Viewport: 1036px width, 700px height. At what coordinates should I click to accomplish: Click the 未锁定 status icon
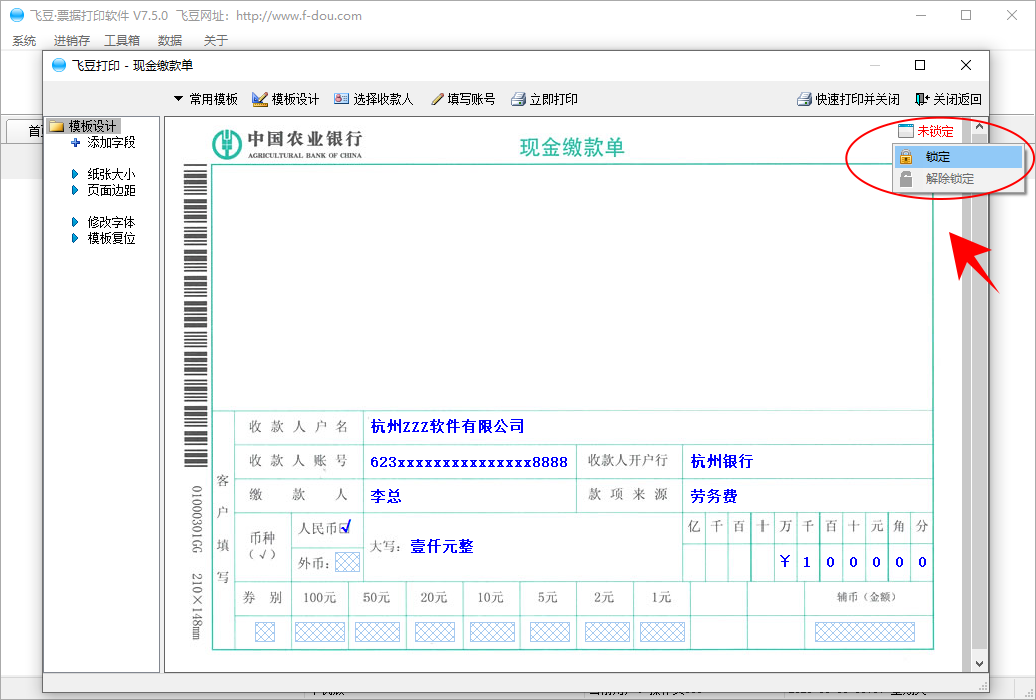(906, 131)
